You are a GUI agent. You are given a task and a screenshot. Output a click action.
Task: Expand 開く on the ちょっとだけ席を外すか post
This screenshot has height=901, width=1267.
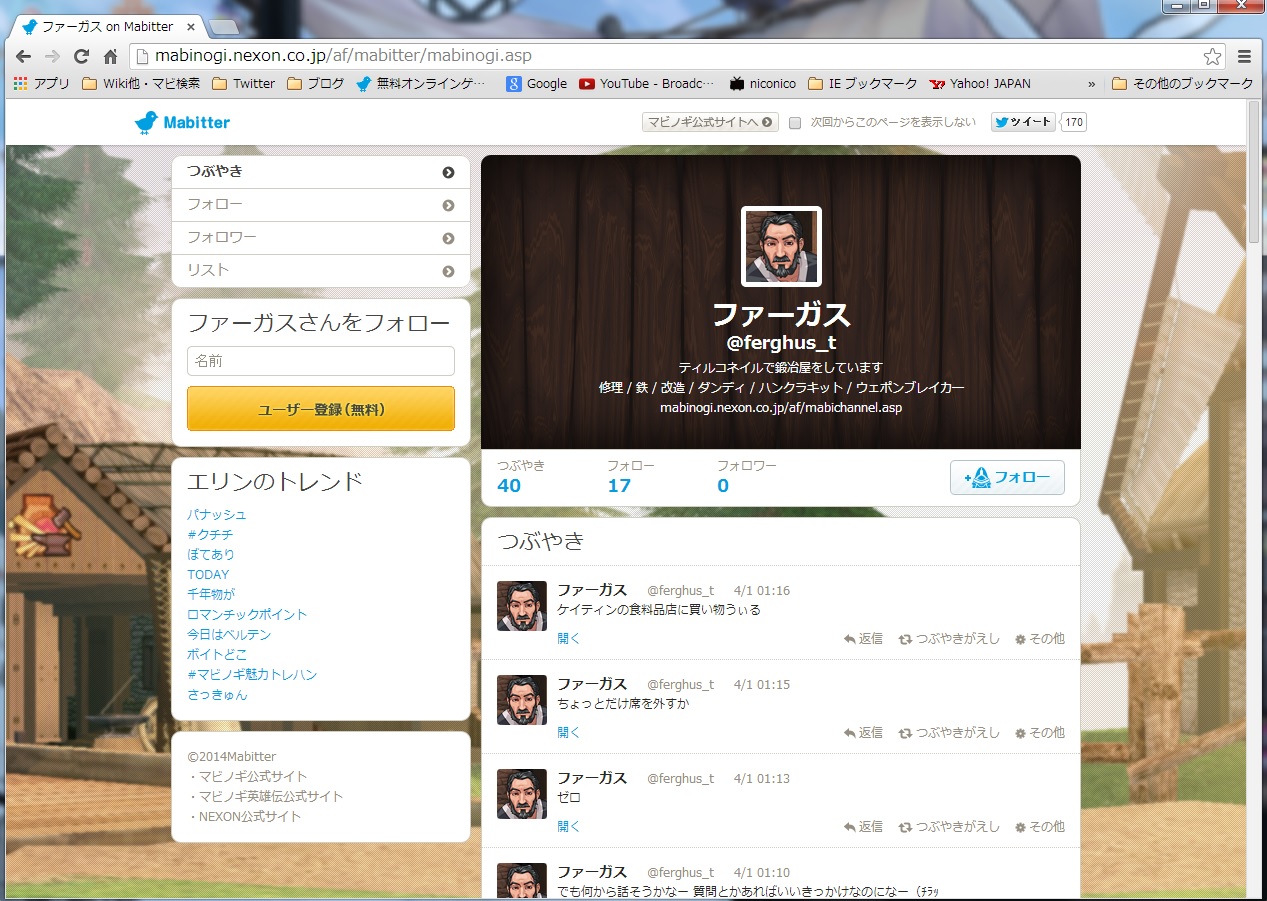click(x=569, y=732)
